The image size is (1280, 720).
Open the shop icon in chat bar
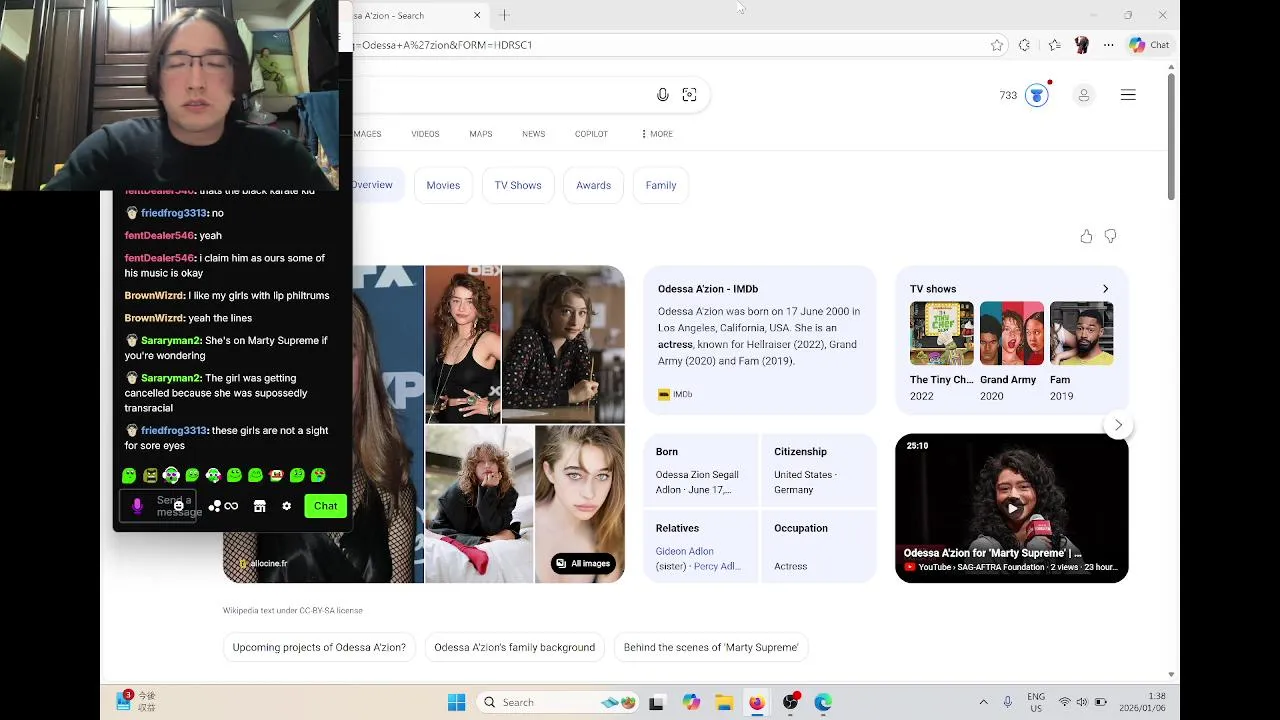tap(259, 506)
